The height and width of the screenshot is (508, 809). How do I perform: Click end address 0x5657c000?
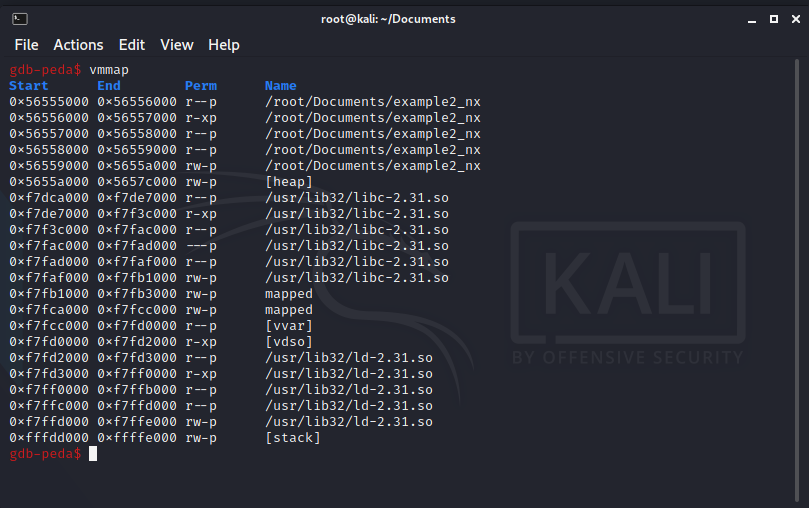pos(137,182)
